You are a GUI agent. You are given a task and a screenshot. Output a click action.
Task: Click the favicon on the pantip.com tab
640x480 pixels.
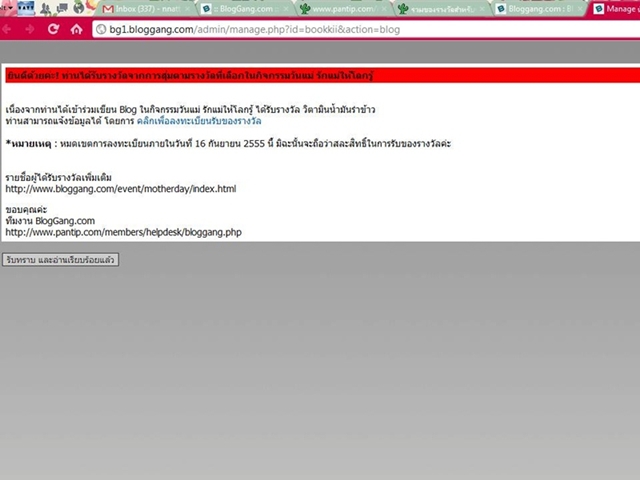pos(303,9)
